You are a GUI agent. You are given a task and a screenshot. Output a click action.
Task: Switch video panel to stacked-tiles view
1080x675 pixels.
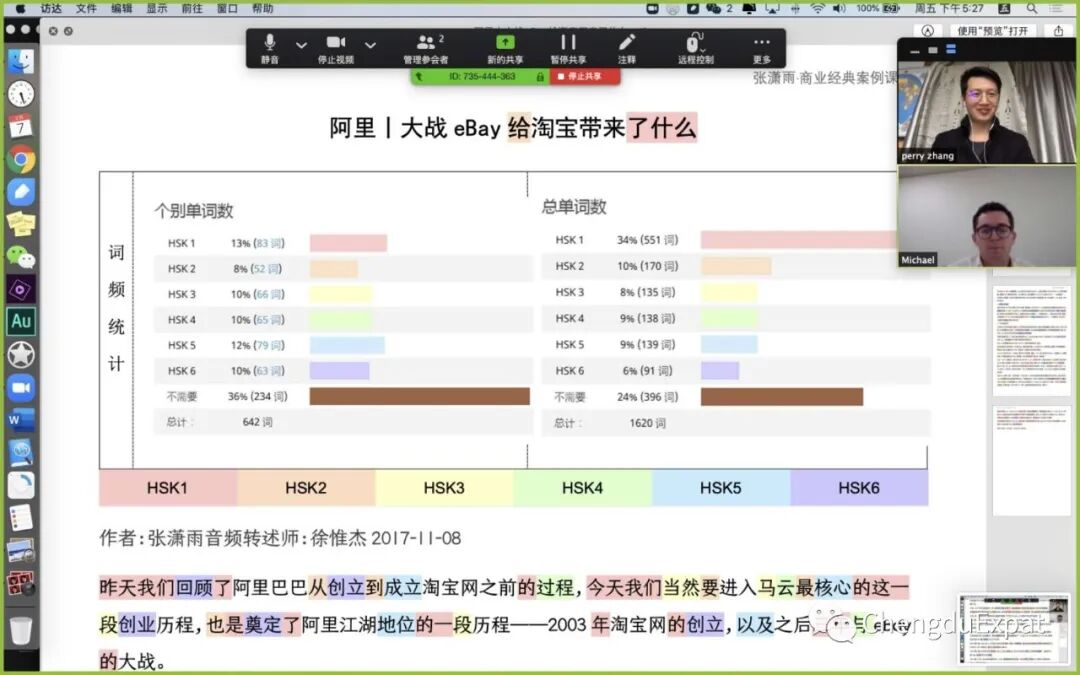pos(951,49)
